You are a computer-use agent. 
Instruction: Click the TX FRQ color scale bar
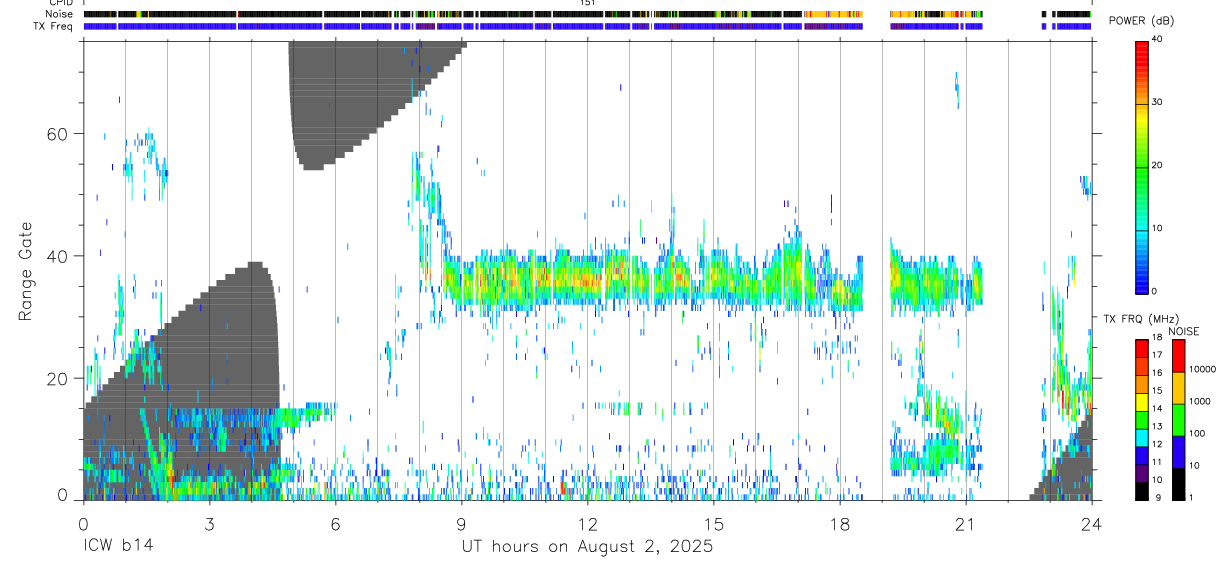1142,420
